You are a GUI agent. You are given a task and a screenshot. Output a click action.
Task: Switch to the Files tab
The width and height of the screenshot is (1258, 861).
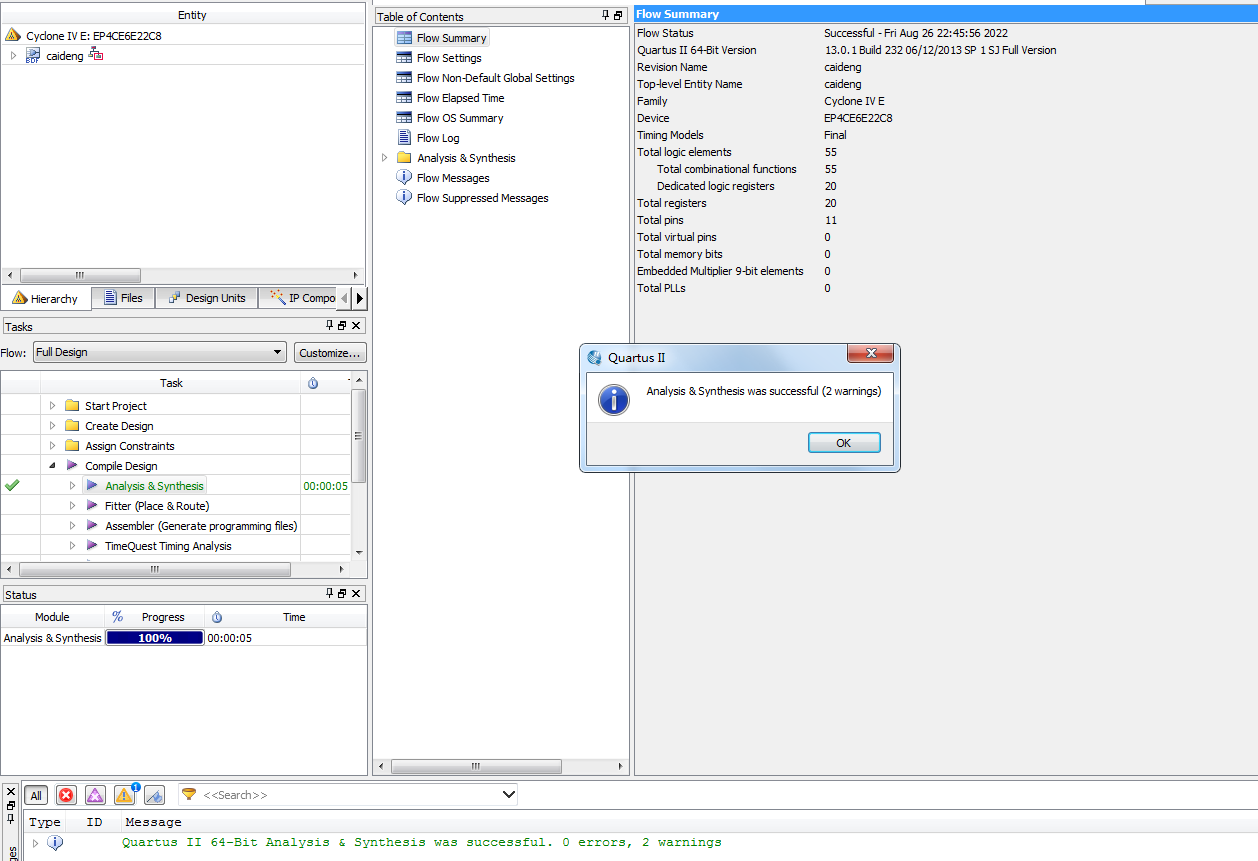124,298
